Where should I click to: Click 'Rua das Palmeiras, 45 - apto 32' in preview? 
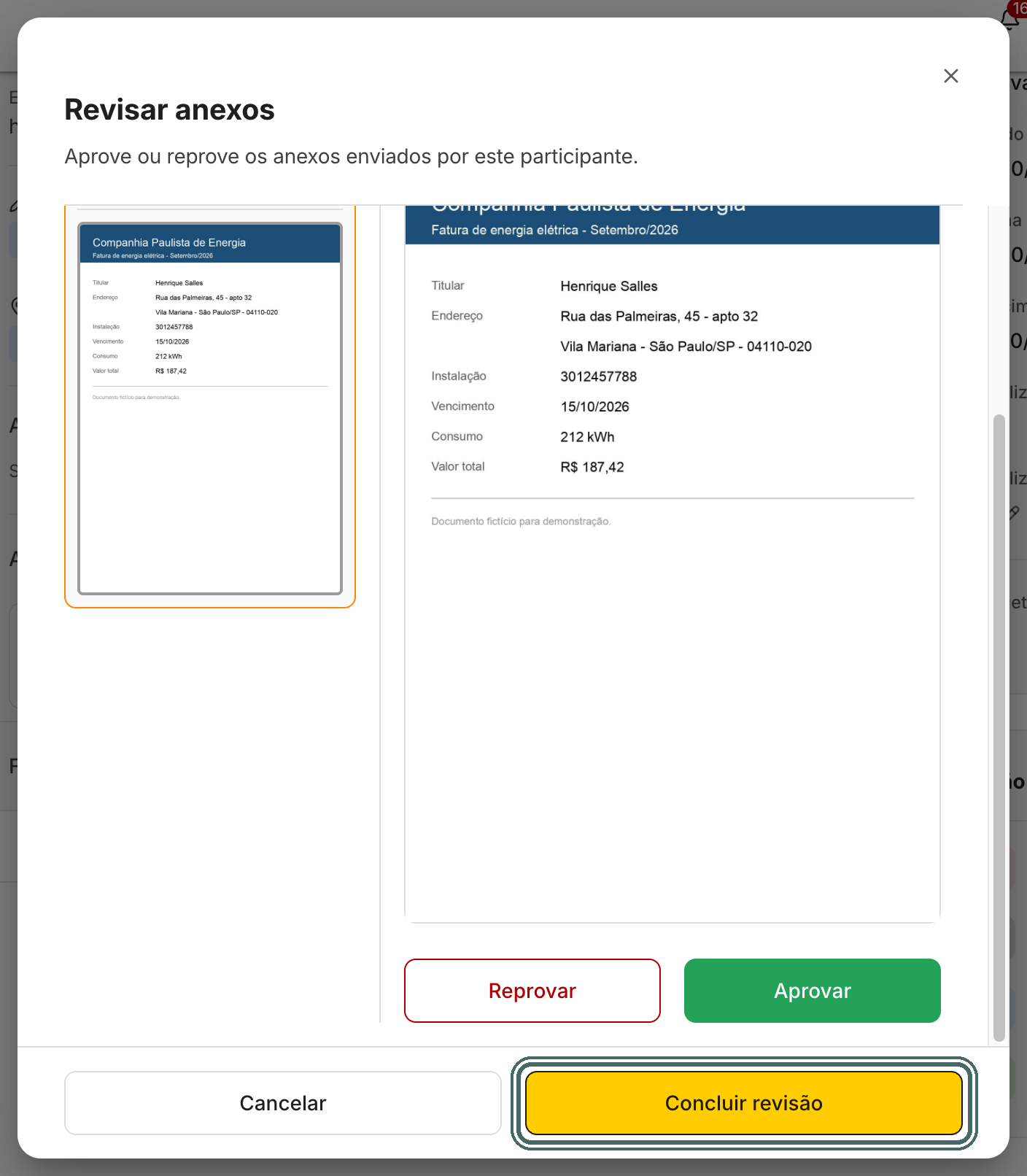tap(659, 316)
